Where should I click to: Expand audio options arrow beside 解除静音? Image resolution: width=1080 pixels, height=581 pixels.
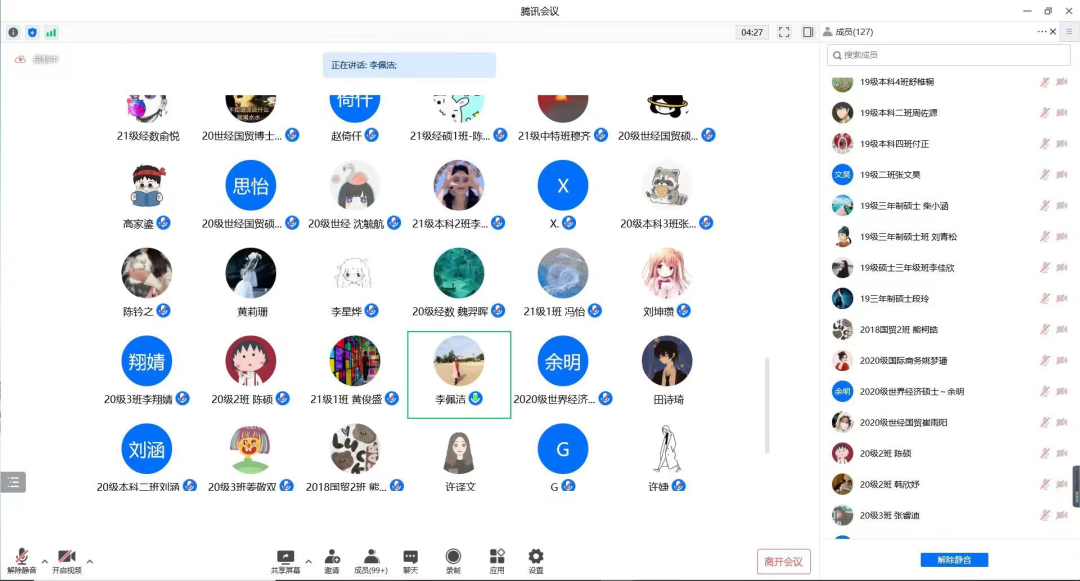[44, 561]
